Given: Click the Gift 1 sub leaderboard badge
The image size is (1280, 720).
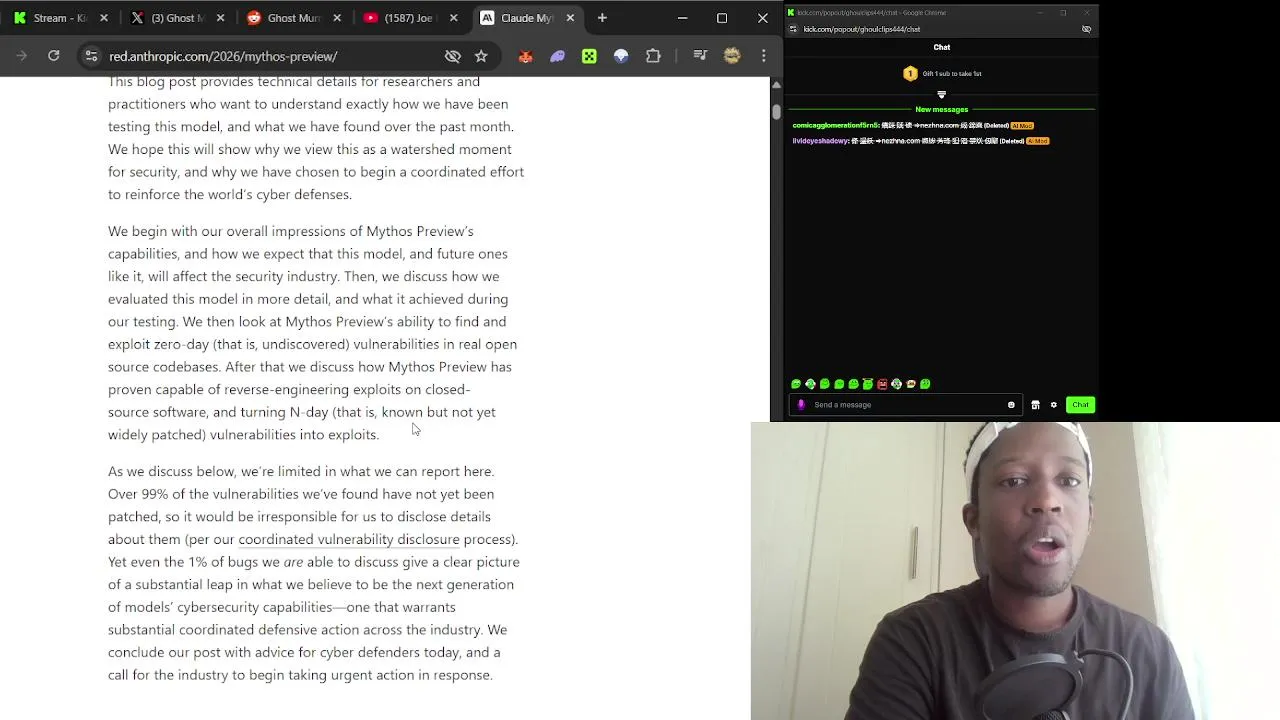Looking at the screenshot, I should click(x=910, y=73).
